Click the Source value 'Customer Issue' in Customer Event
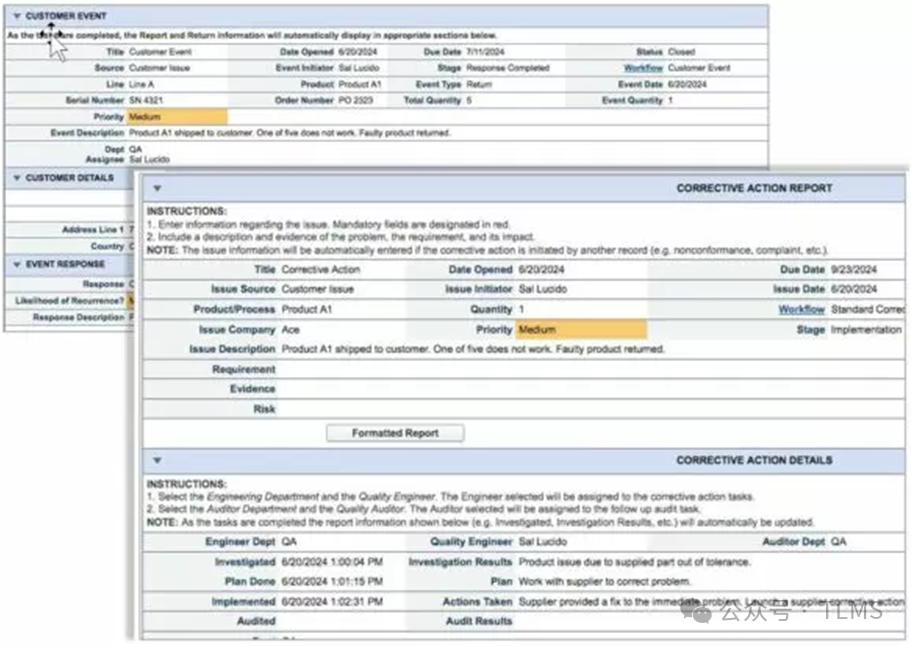This screenshot has height=646, width=911. click(159, 68)
